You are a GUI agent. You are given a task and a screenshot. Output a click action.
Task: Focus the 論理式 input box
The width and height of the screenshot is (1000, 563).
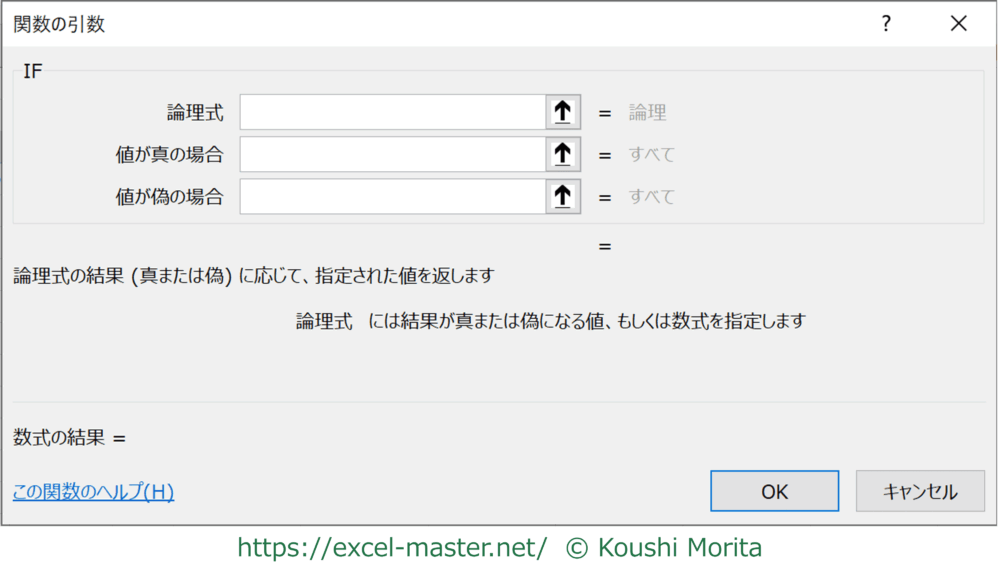pos(392,113)
